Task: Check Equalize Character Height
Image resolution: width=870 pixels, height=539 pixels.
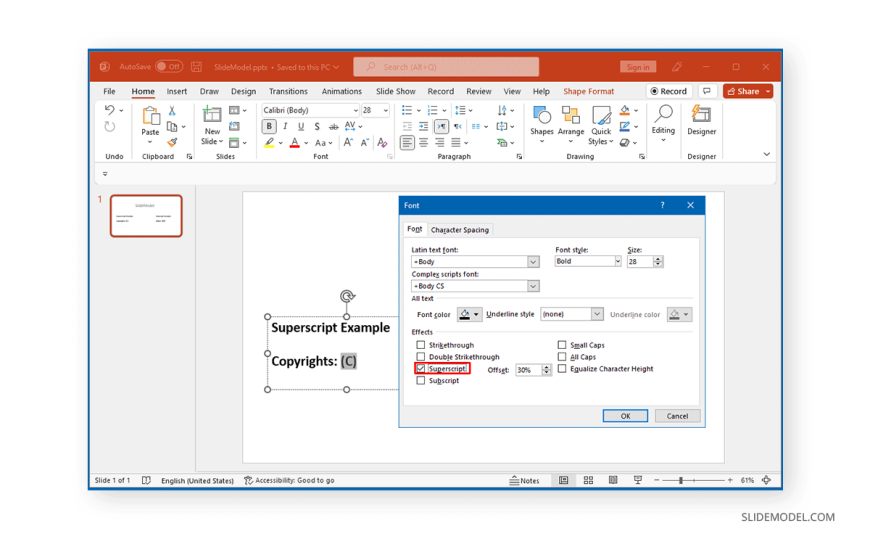Action: pyautogui.click(x=562, y=369)
